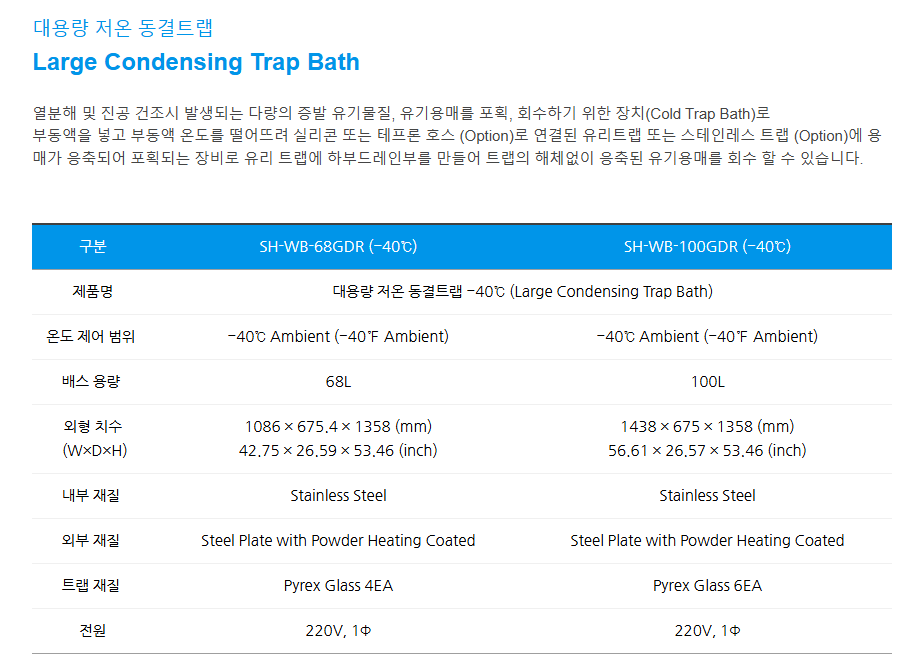Viewport: 906px width, 663px height.
Task: Click the '외부 재질' row label
Action: 93,540
